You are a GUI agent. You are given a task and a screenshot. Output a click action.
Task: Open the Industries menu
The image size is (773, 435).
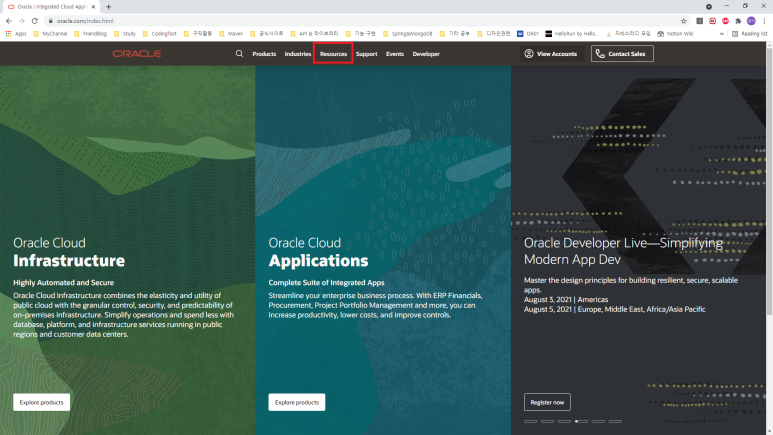297,54
